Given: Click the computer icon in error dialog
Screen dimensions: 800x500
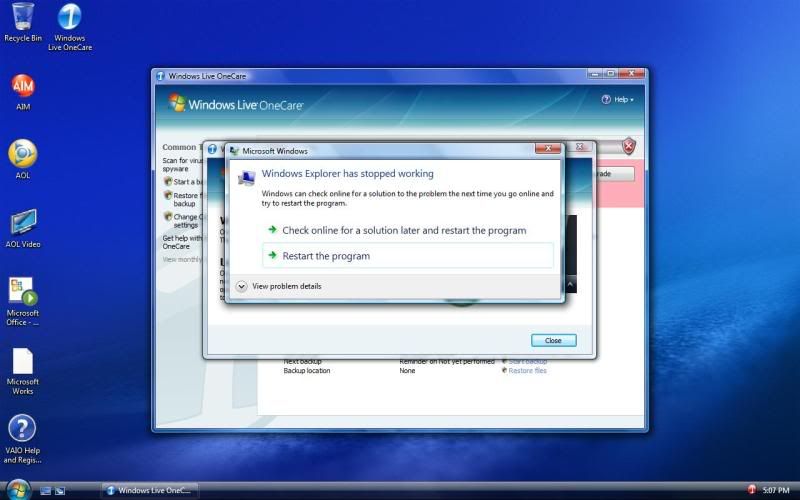Looking at the screenshot, I should 246,178.
